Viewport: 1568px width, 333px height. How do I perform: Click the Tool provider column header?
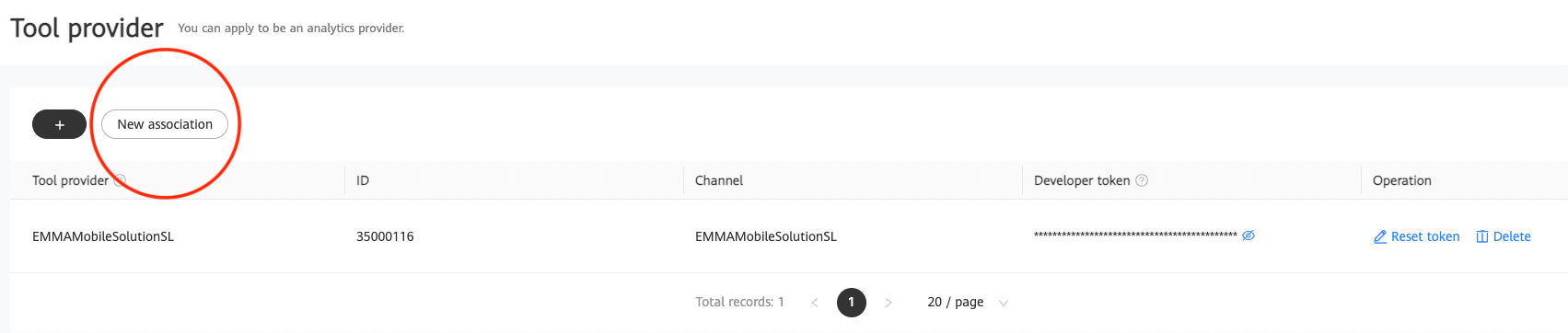tap(70, 180)
